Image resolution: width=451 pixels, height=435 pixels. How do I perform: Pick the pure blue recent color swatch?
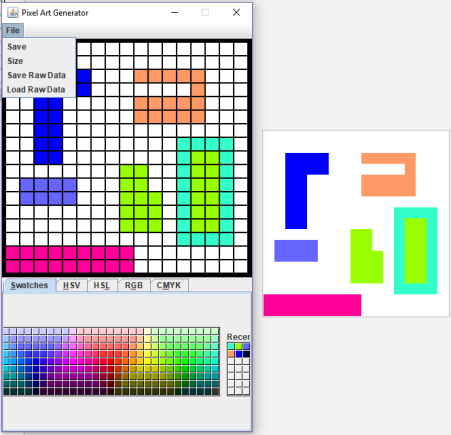[239, 354]
